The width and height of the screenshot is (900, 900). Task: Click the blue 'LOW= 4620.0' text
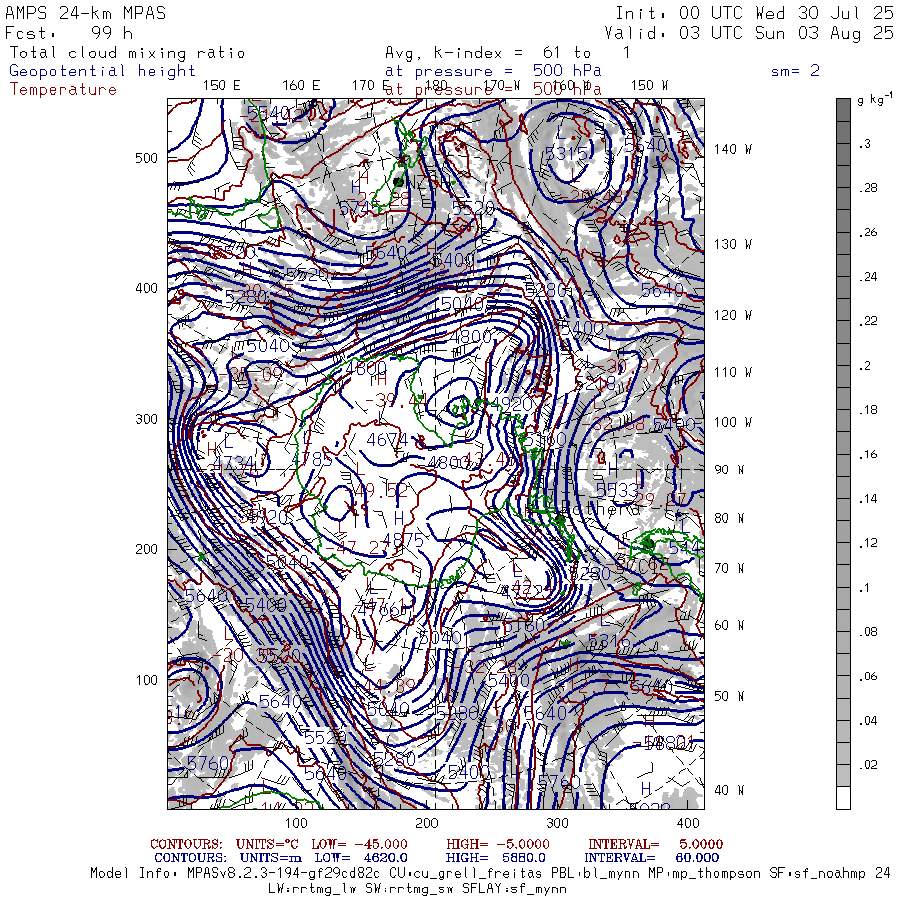click(361, 858)
